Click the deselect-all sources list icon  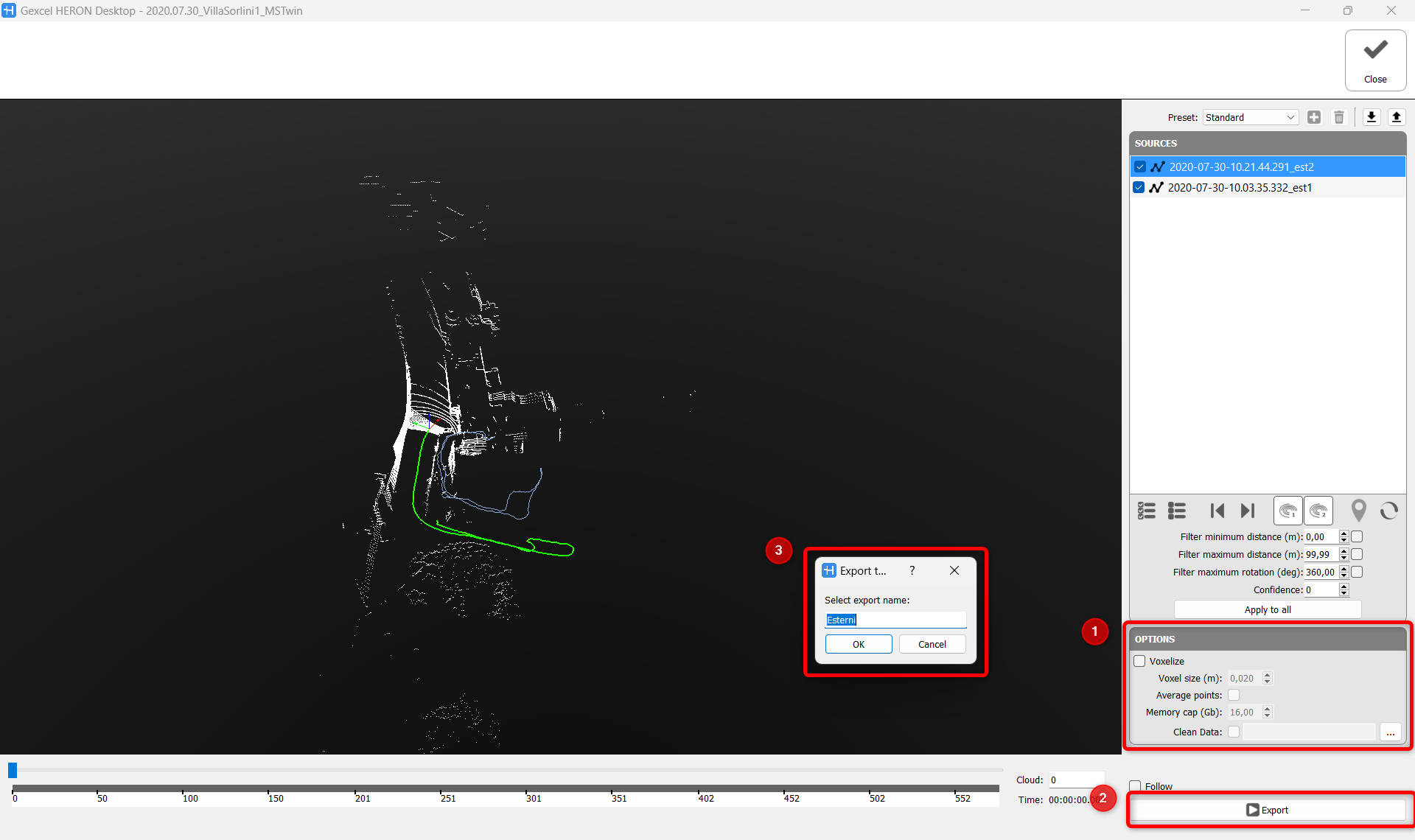(x=1177, y=511)
